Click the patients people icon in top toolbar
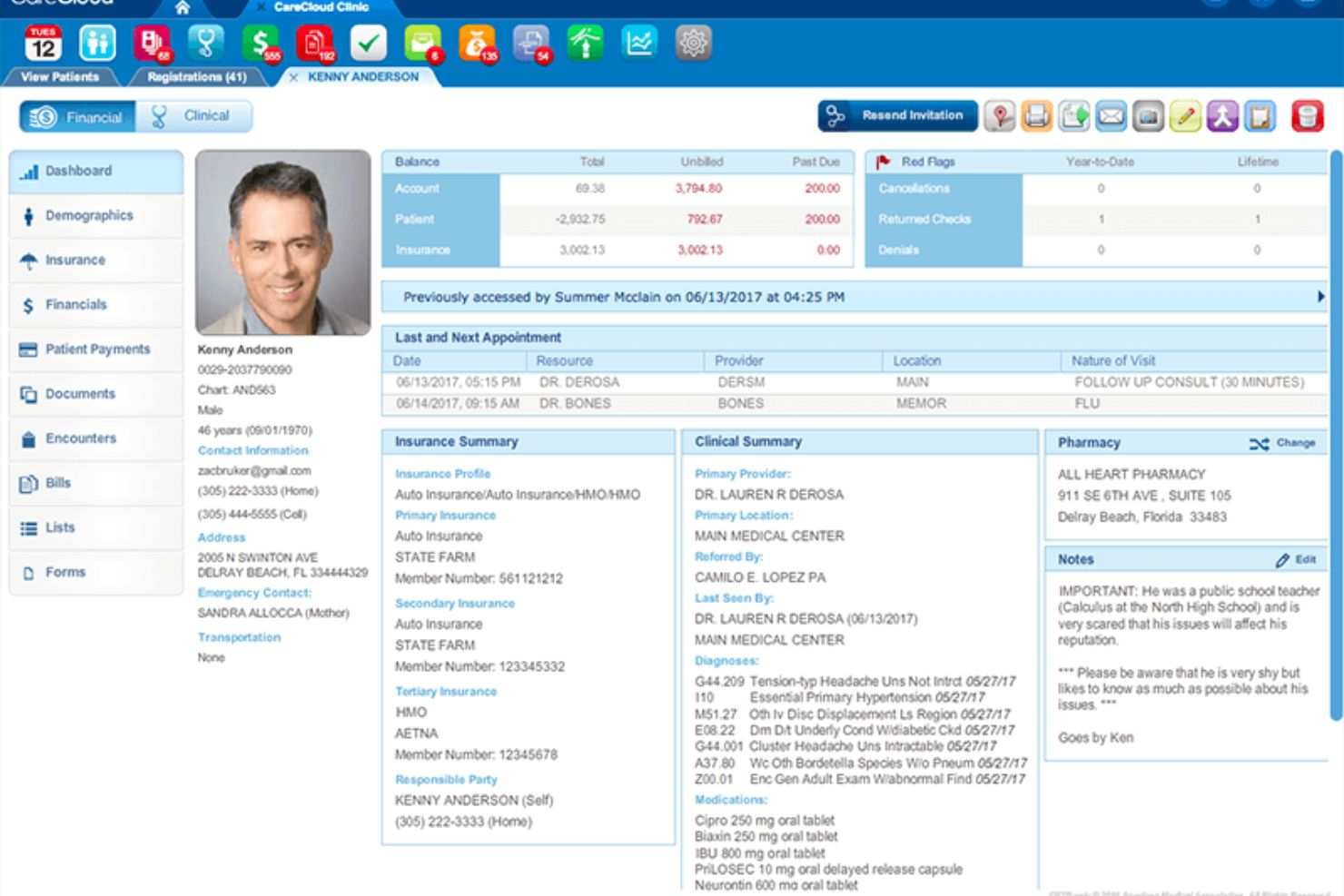The image size is (1344, 896). (97, 43)
